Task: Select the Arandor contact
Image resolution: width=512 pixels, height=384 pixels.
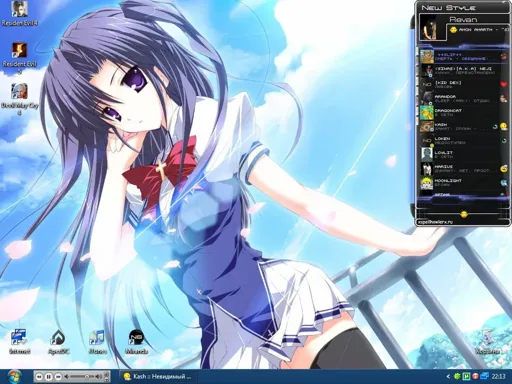Action: point(463,99)
